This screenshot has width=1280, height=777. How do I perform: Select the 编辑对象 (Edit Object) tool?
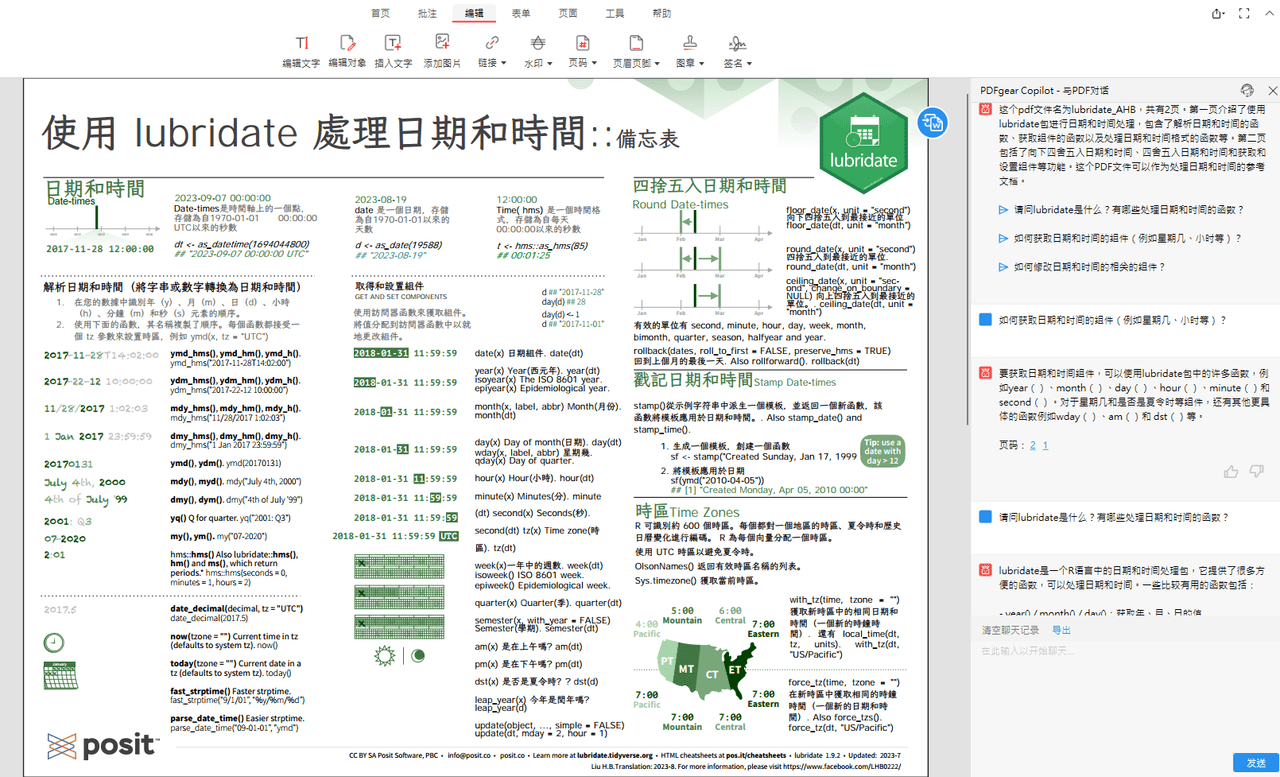point(350,47)
